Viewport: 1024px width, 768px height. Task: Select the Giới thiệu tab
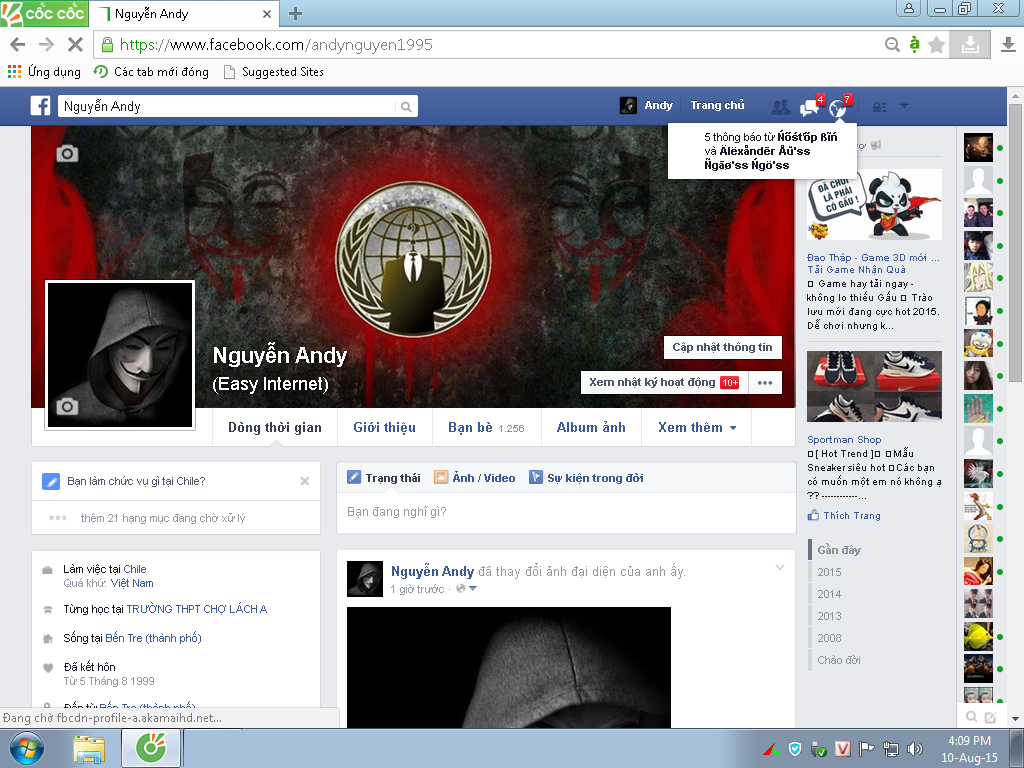pyautogui.click(x=385, y=427)
